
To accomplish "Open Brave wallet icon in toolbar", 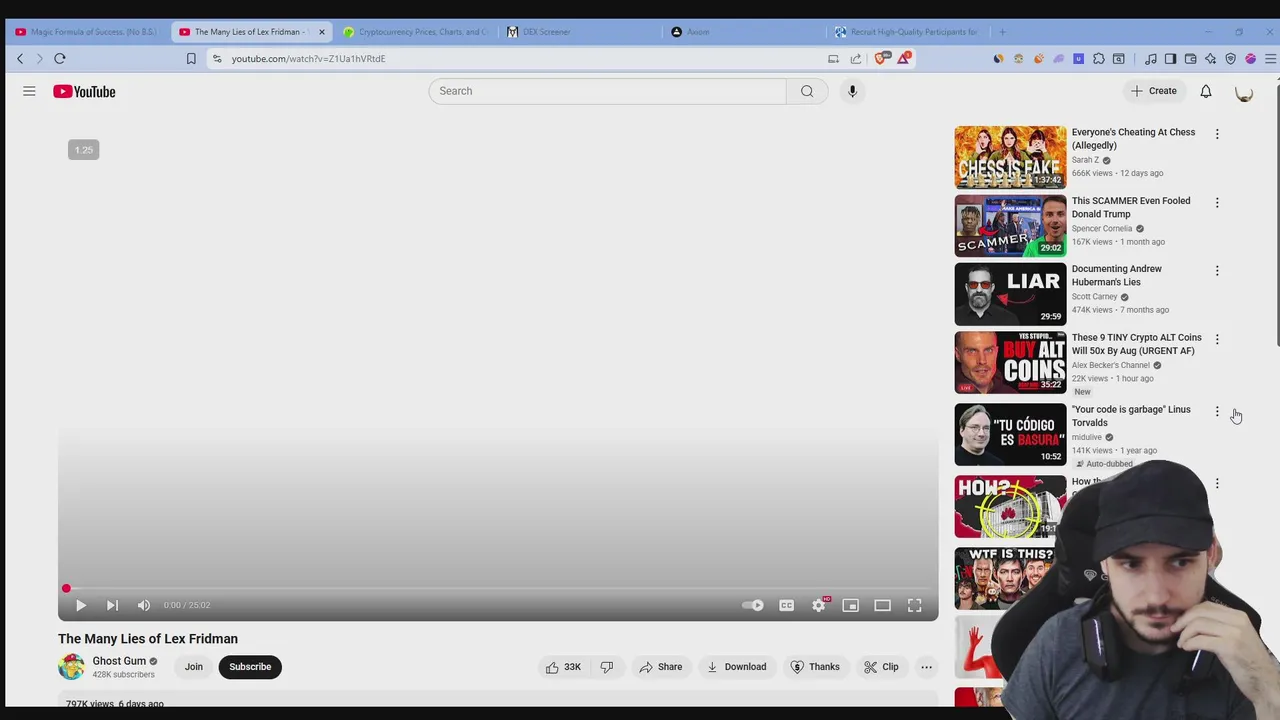I will (1190, 59).
